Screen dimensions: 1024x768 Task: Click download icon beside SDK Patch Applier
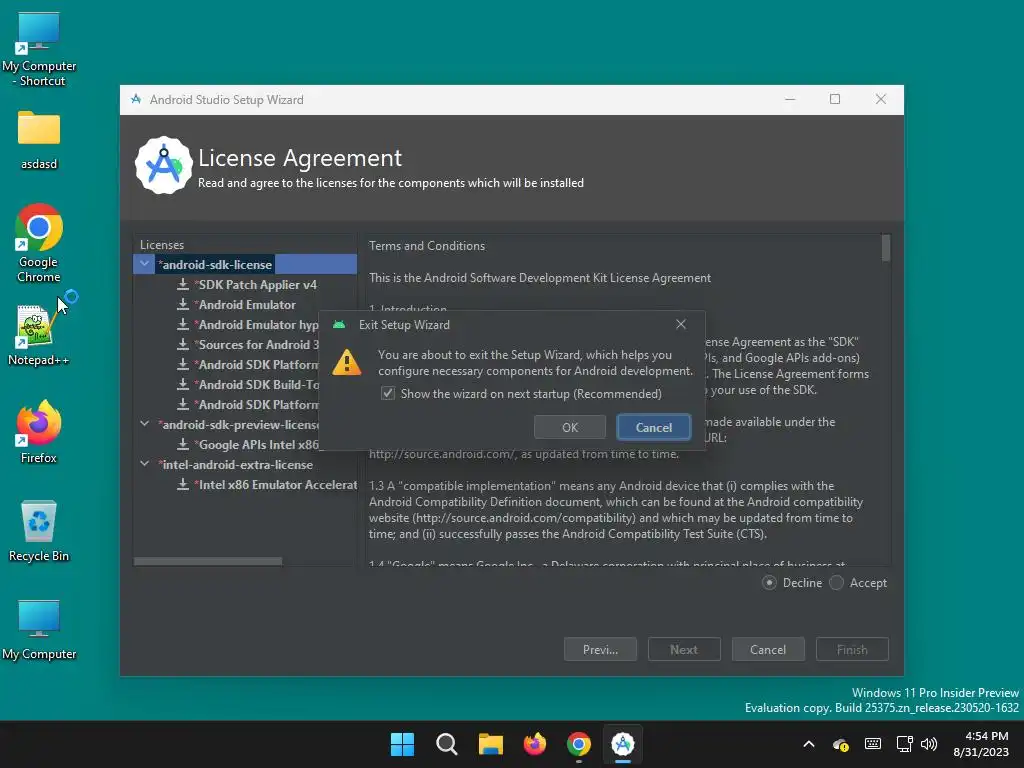[x=183, y=285]
